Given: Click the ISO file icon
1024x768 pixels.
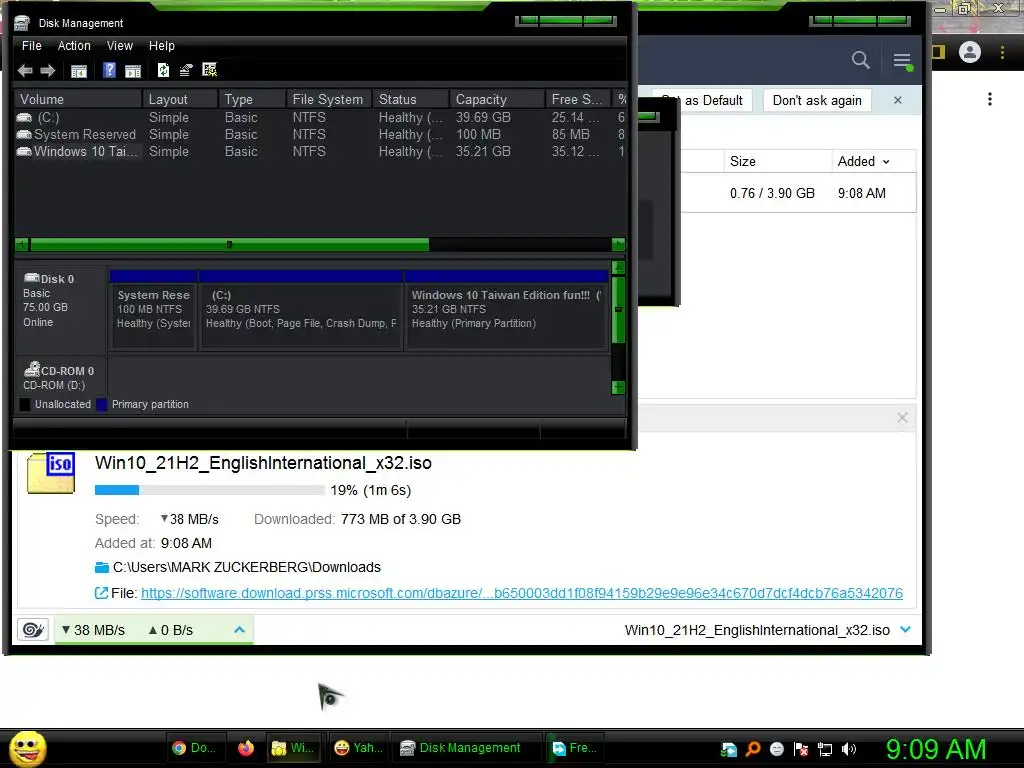Looking at the screenshot, I should (x=51, y=473).
